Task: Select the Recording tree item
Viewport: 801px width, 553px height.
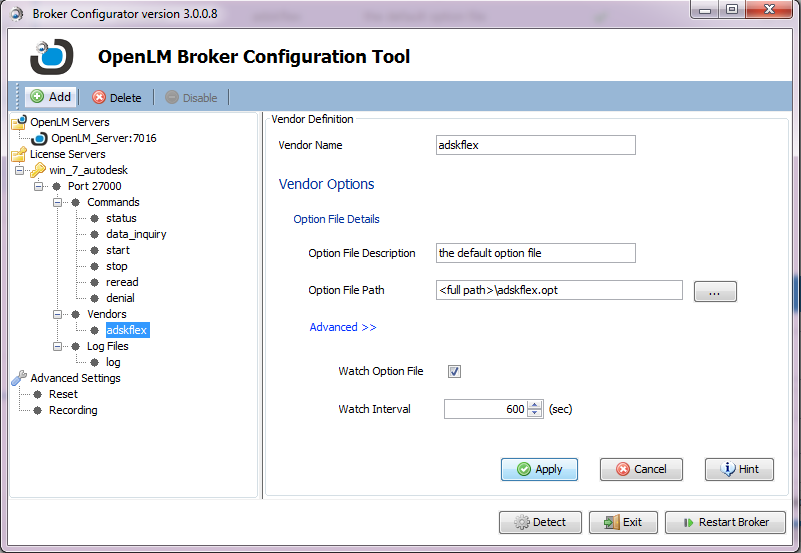Action: (73, 410)
